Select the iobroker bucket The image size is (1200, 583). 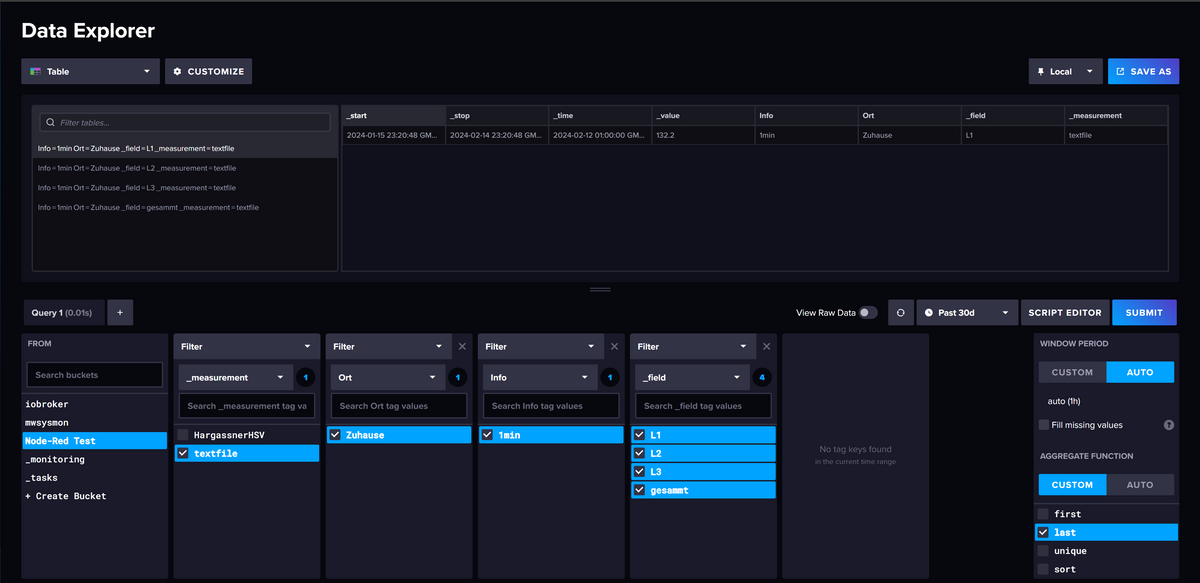95,404
